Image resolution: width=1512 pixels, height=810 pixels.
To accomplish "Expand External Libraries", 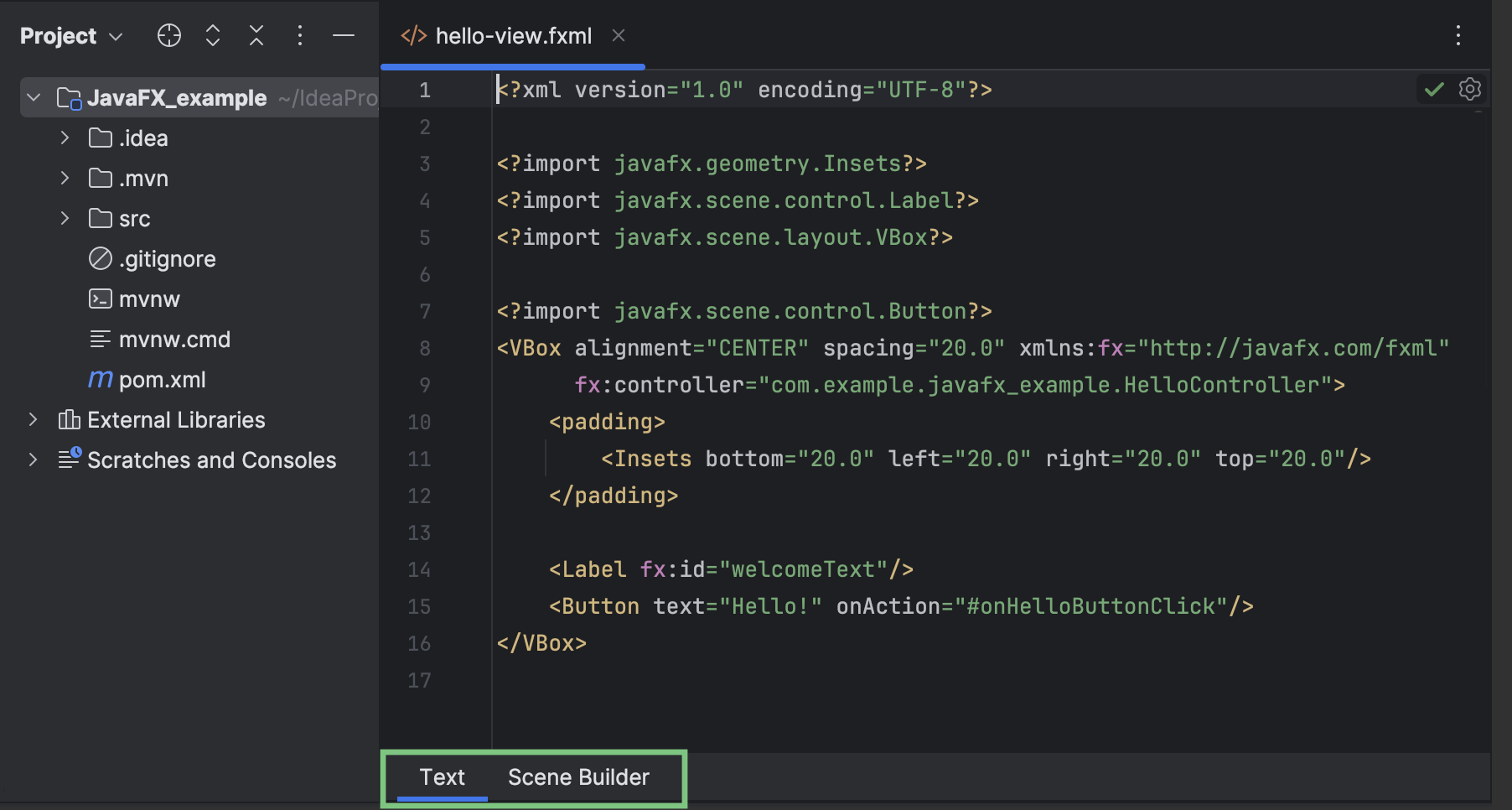I will pos(33,419).
